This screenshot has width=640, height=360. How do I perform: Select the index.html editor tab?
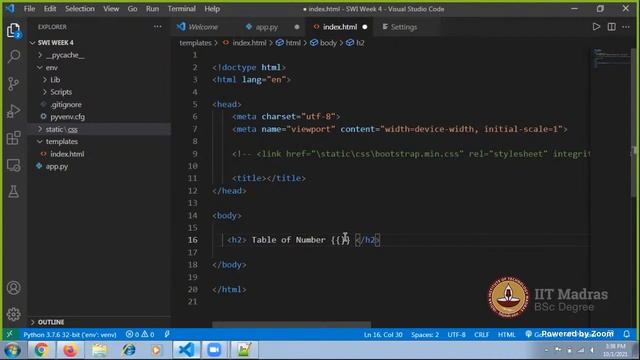coord(340,27)
